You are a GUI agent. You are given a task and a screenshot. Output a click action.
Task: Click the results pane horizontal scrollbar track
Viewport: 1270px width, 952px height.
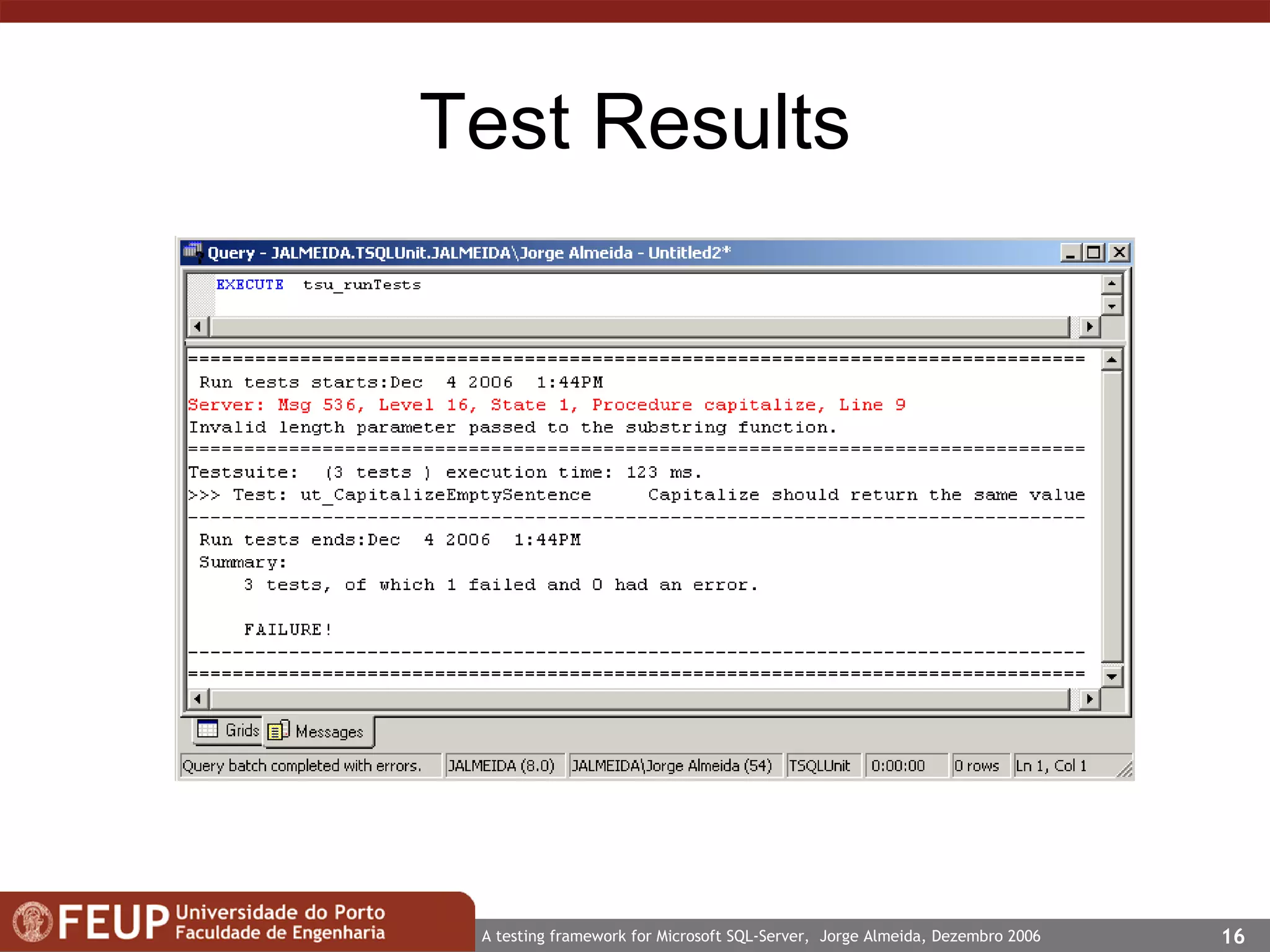[640, 699]
